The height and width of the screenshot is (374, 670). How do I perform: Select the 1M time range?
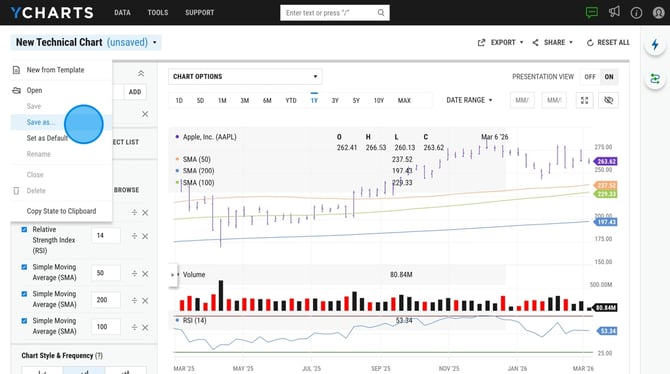(222, 101)
